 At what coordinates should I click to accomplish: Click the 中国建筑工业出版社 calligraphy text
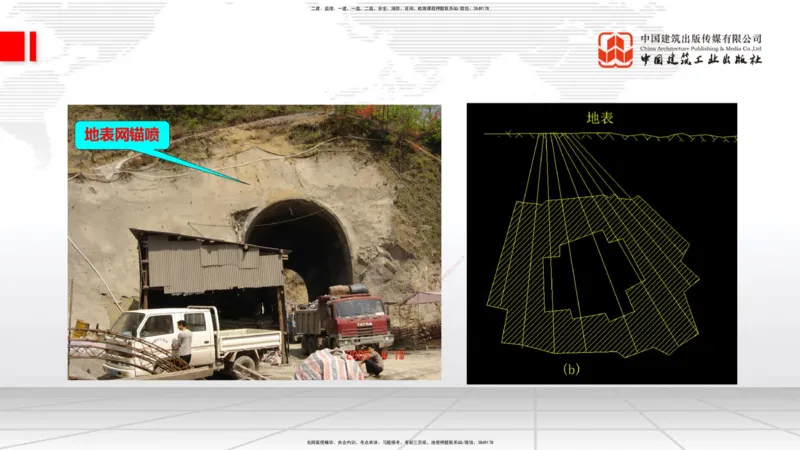[701, 59]
